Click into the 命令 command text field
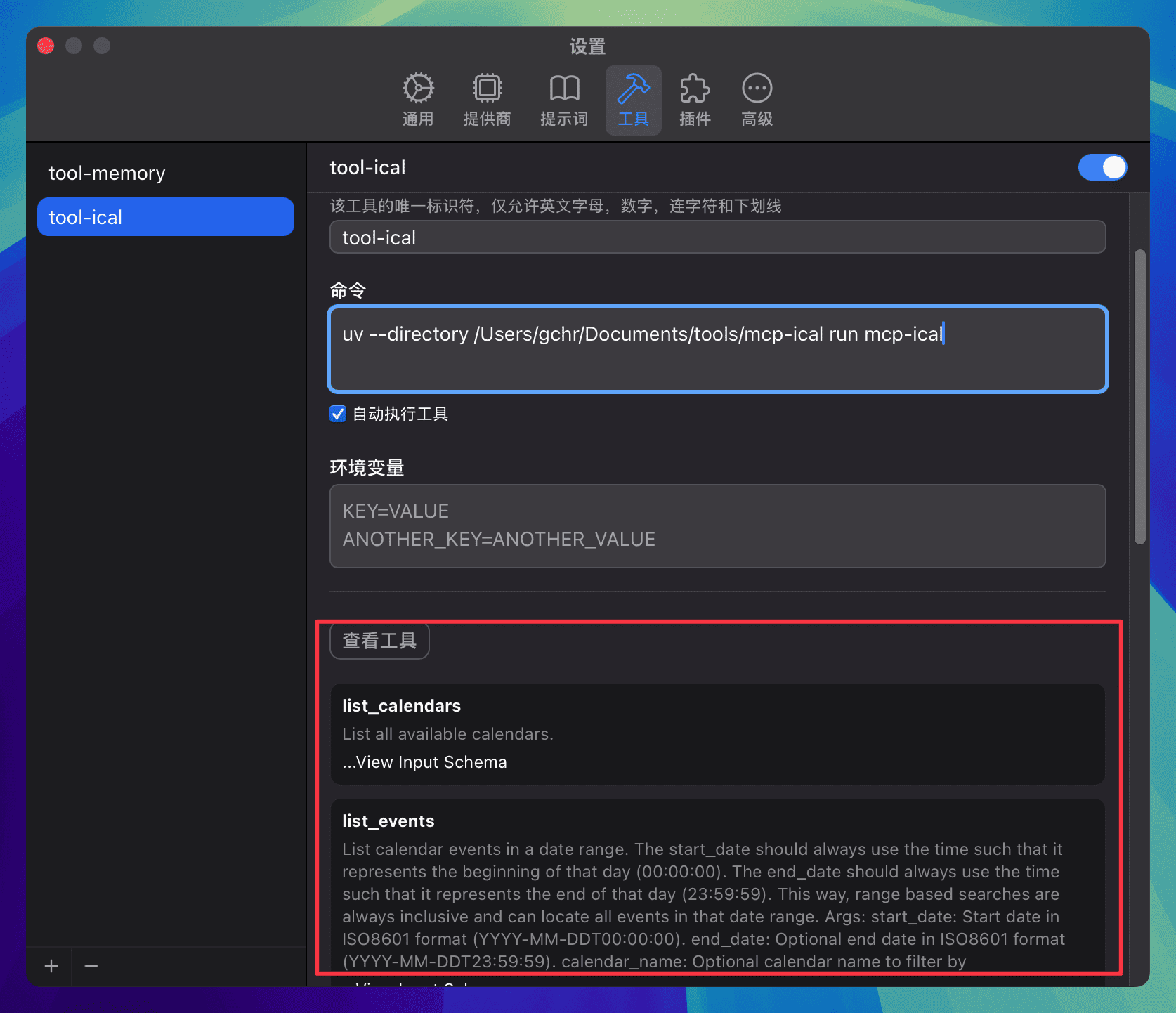1176x1013 pixels. coord(717,349)
